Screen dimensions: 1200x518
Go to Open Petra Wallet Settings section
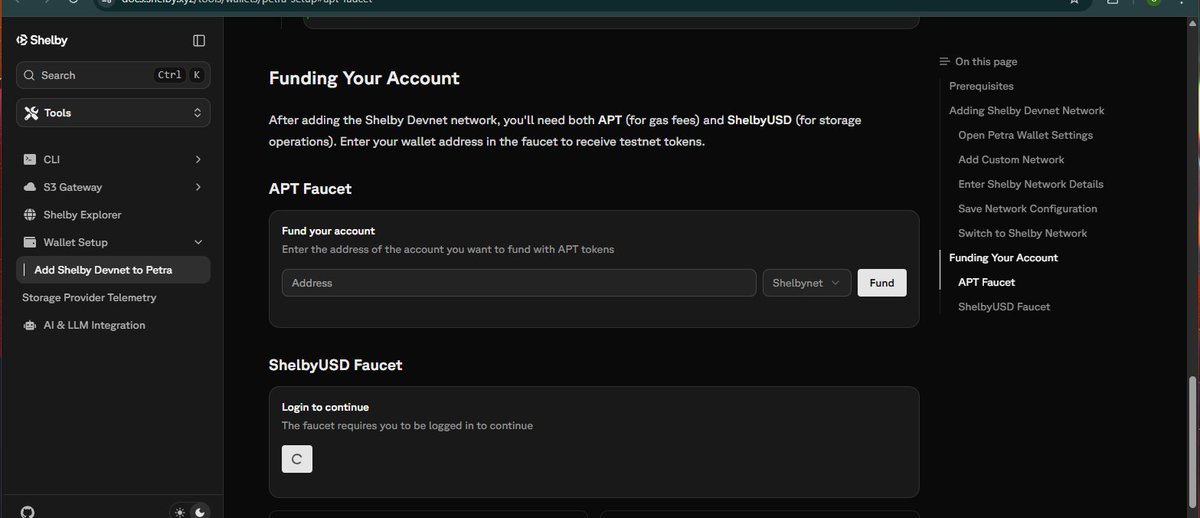1025,135
